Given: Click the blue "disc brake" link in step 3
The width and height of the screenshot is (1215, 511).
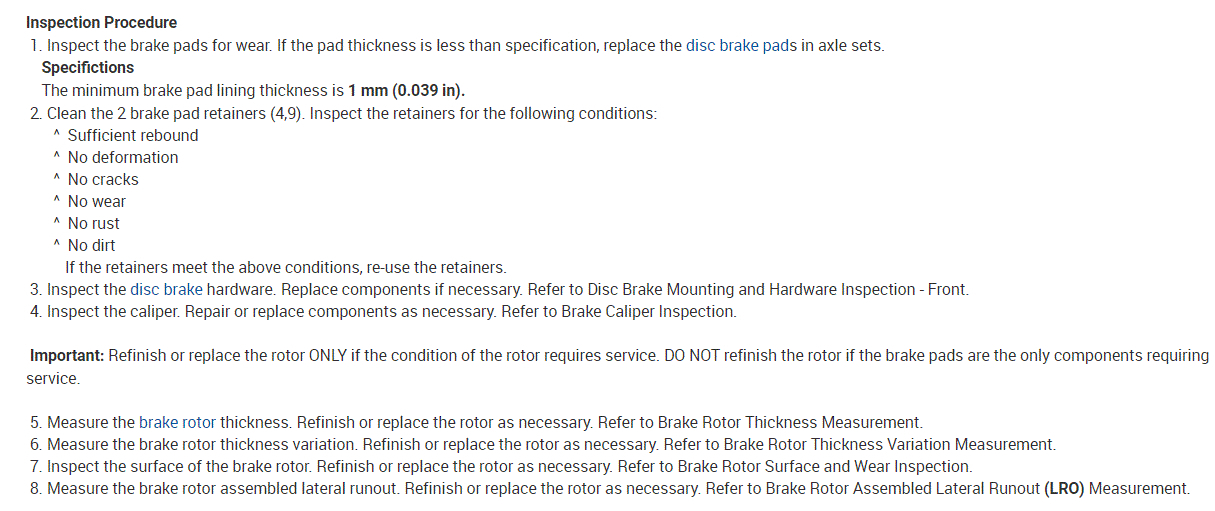Looking at the screenshot, I should (x=166, y=290).
